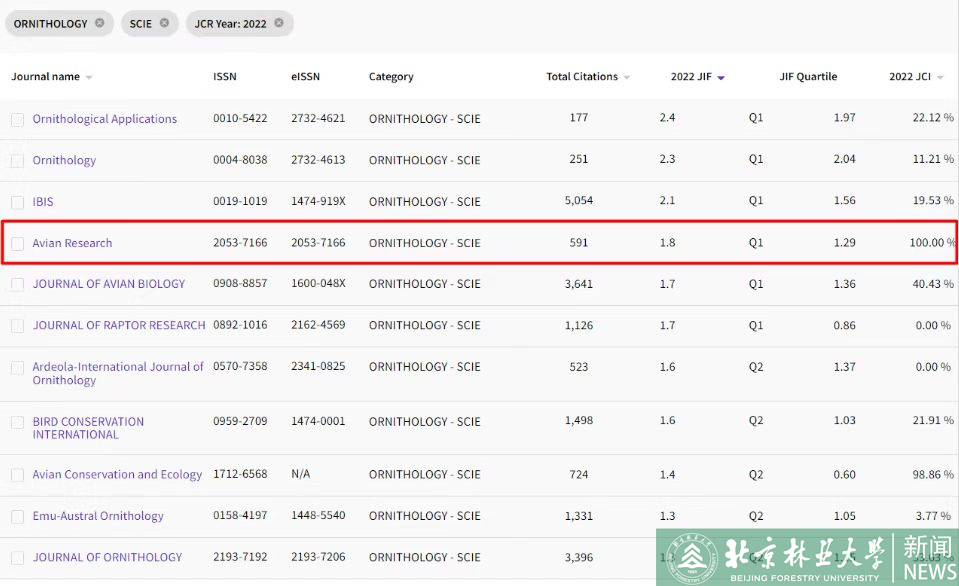This screenshot has height=586, width=959.
Task: Open Emu-Austral Ornithology journal link
Action: pyautogui.click(x=98, y=516)
